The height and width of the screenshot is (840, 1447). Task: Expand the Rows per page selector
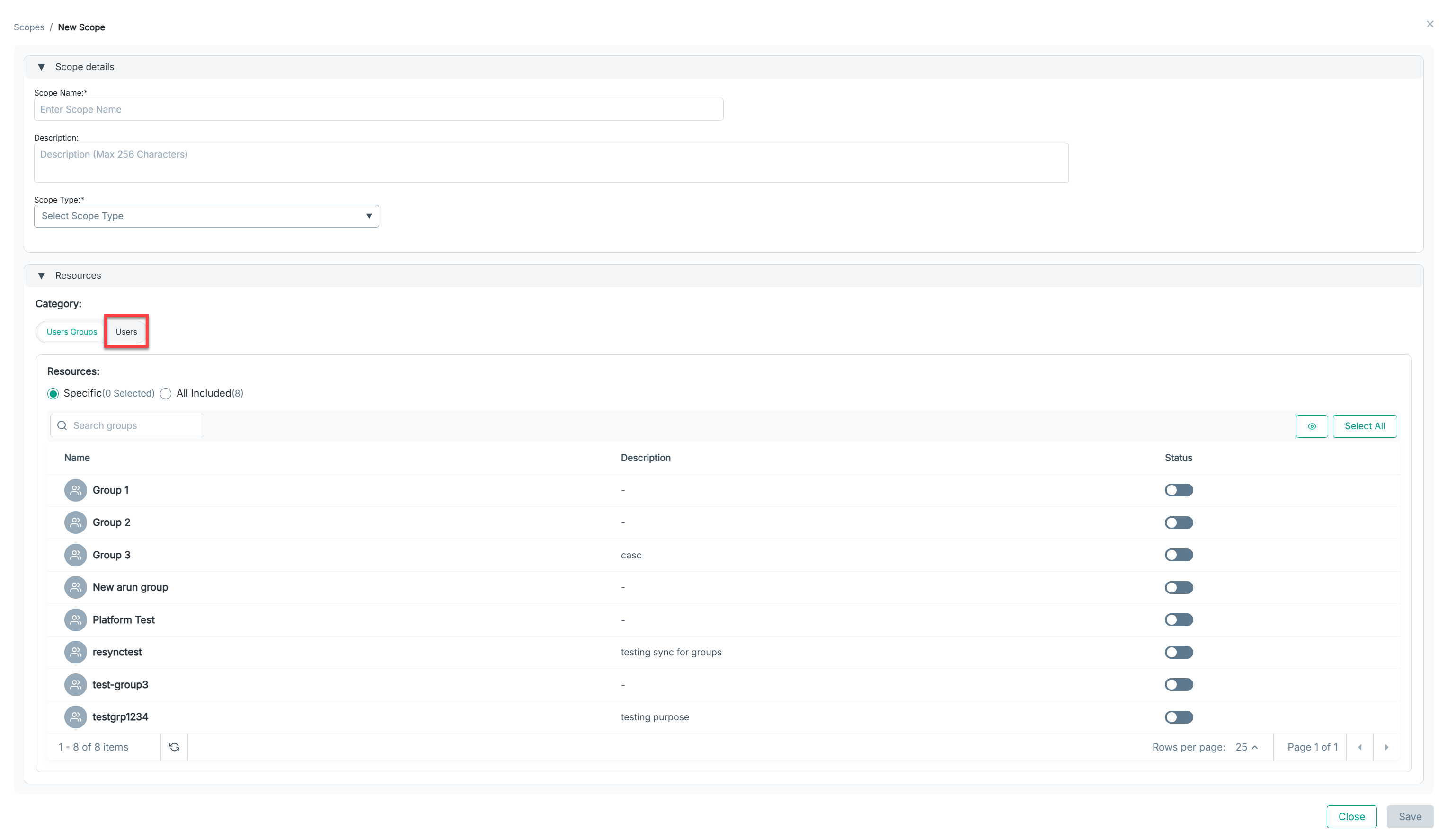click(1247, 747)
